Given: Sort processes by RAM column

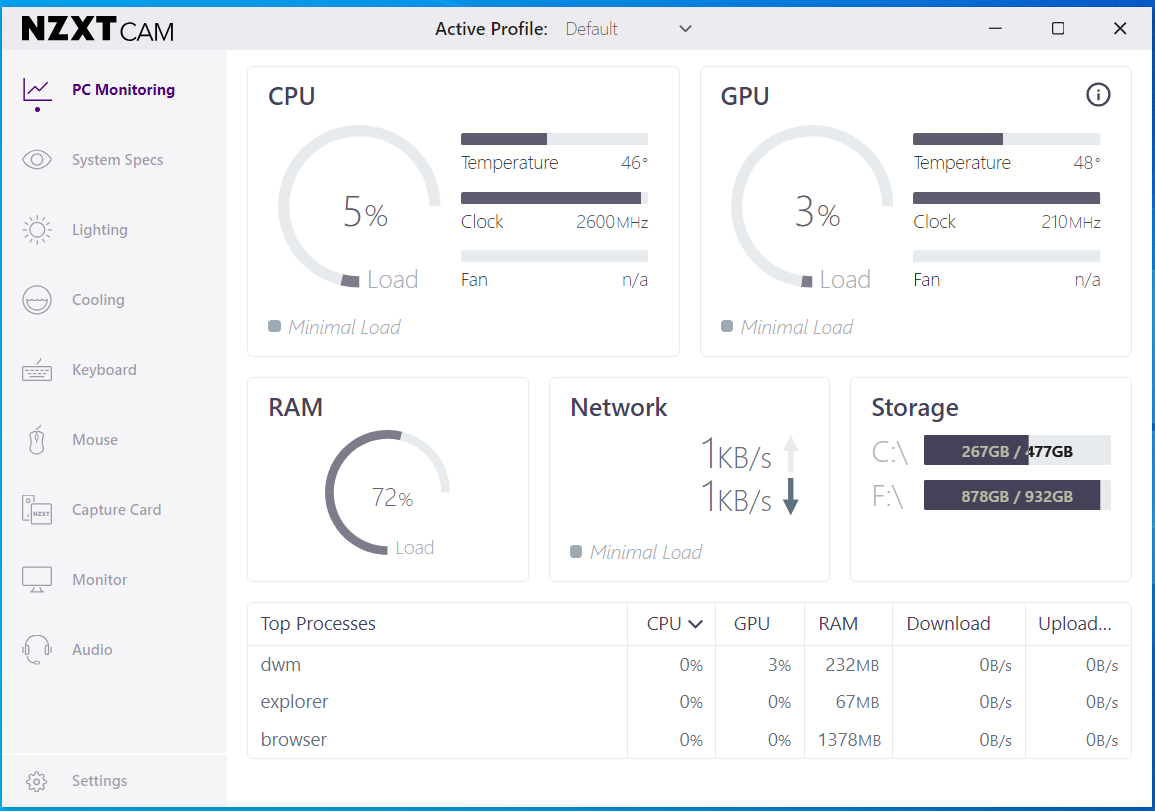Looking at the screenshot, I should pos(838,624).
